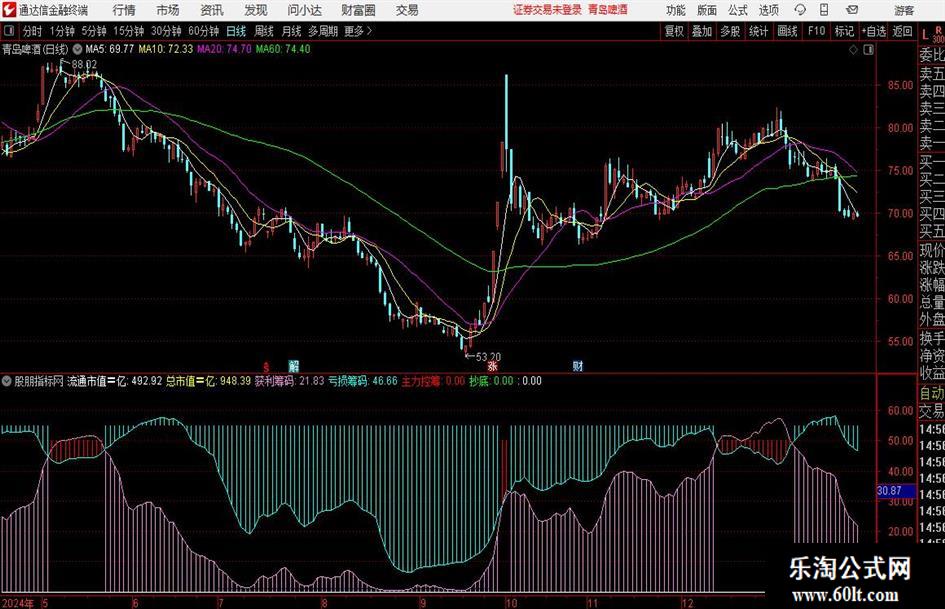This screenshot has width=945, height=609.
Task: Toggle right panel icon above chart
Action: [x=868, y=50]
